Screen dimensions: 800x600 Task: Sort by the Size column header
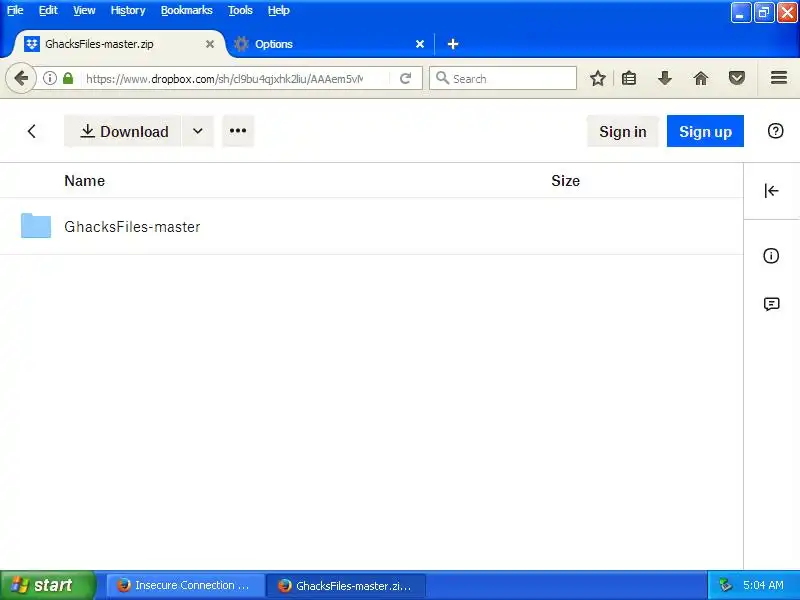565,181
